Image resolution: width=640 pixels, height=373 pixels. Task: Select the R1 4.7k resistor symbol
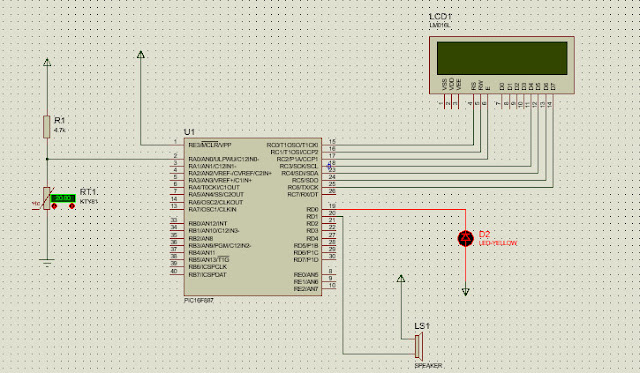[47, 127]
